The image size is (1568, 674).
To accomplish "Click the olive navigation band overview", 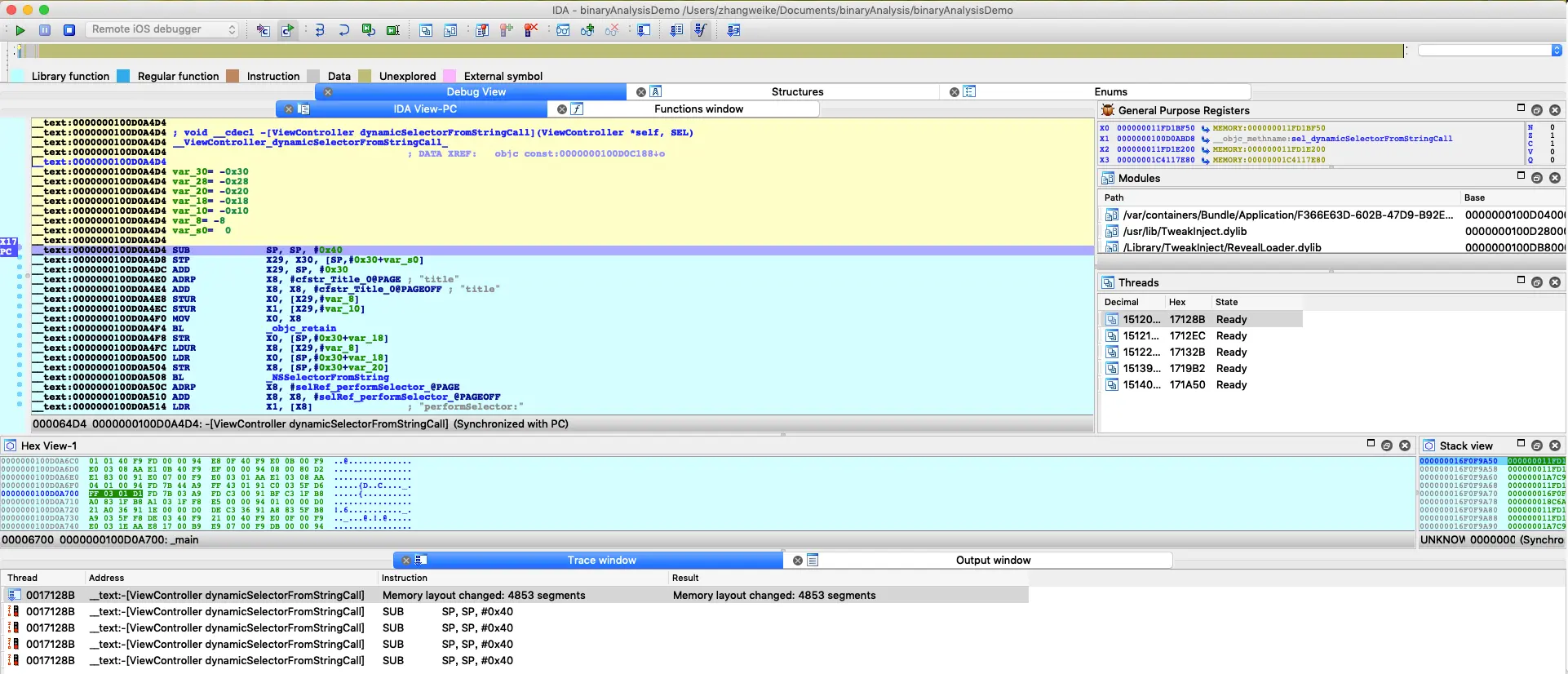I will tap(720, 51).
